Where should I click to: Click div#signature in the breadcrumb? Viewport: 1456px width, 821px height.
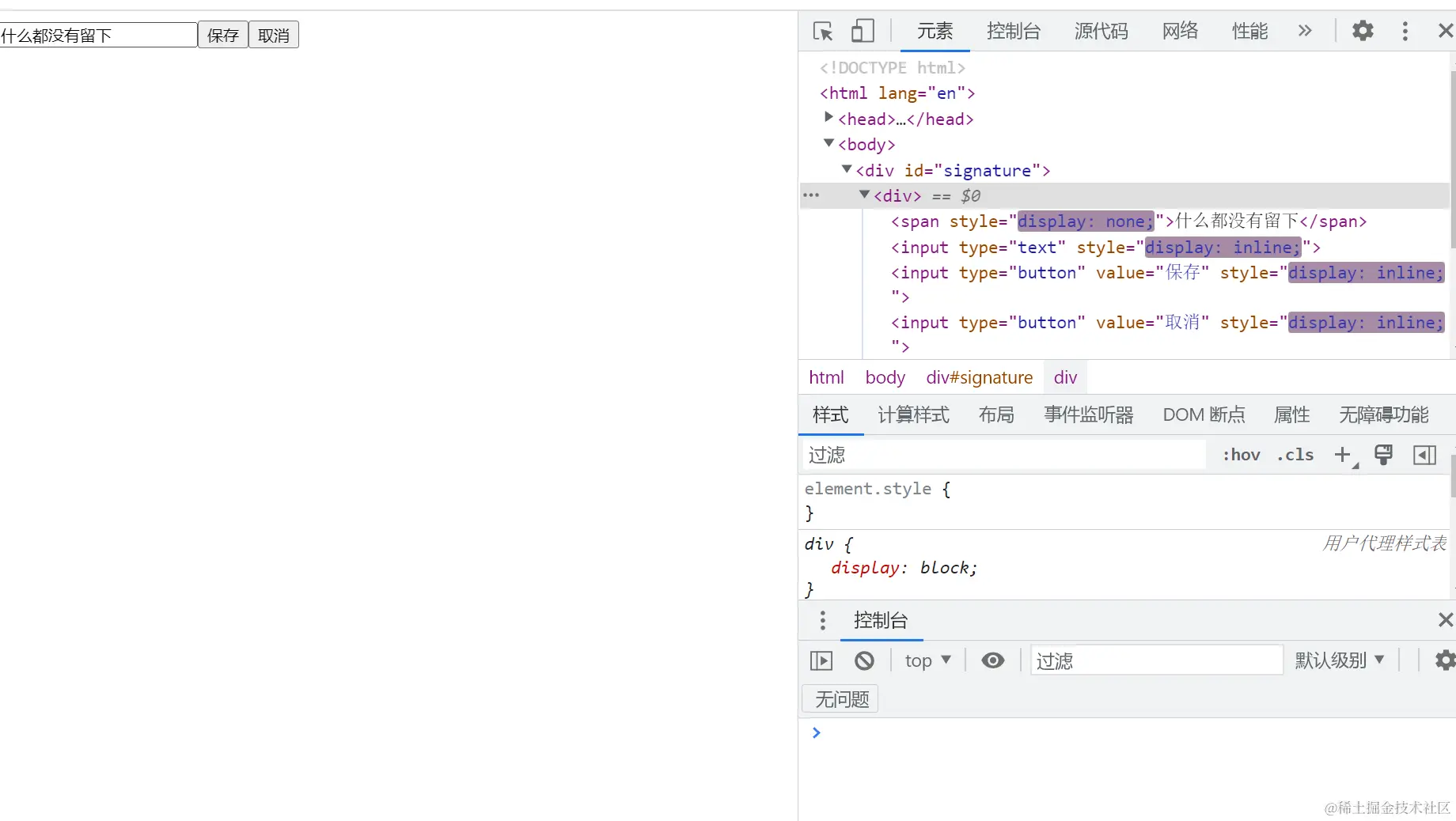tap(980, 377)
